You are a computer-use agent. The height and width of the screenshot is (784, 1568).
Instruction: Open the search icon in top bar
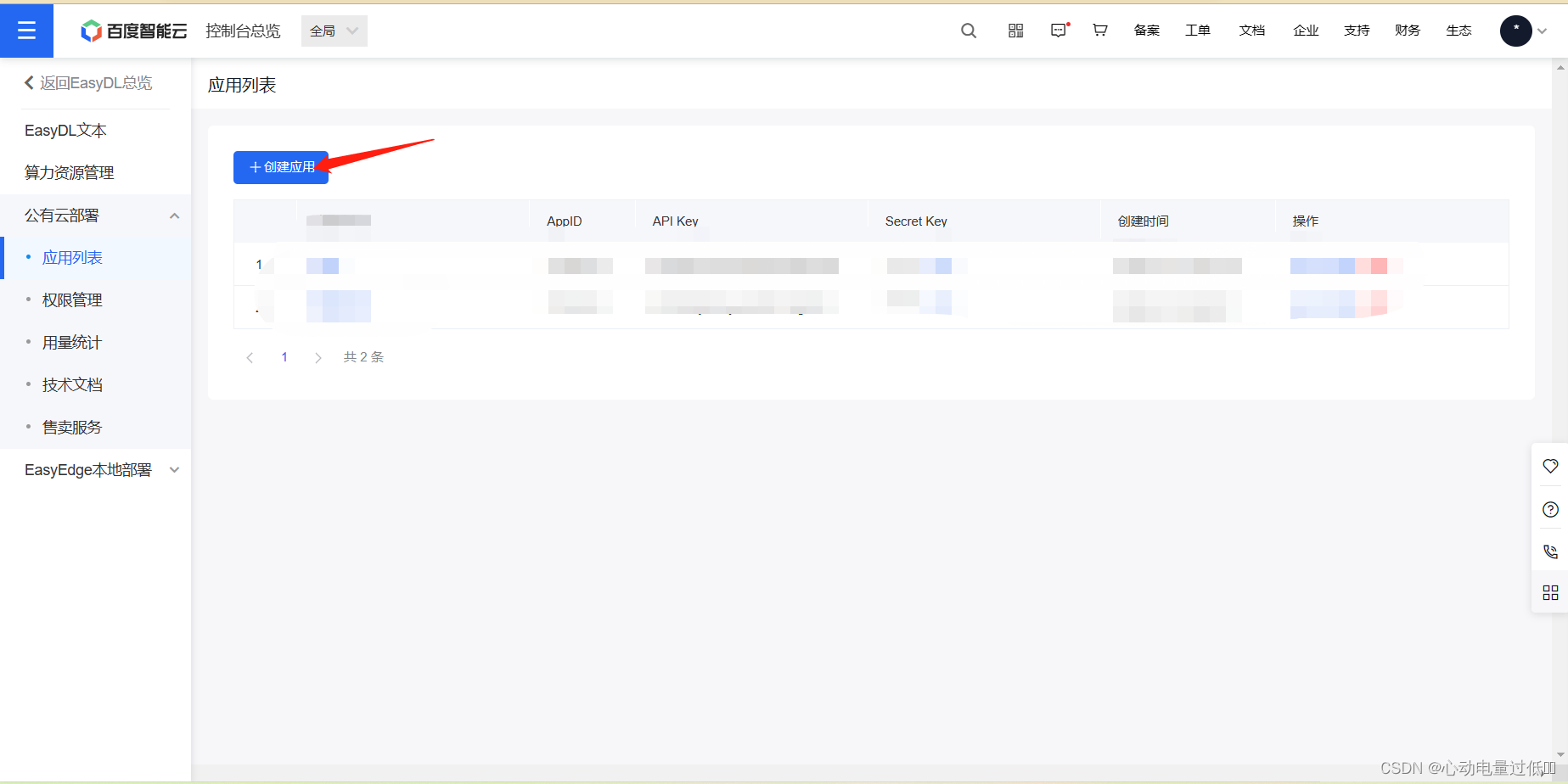point(969,31)
